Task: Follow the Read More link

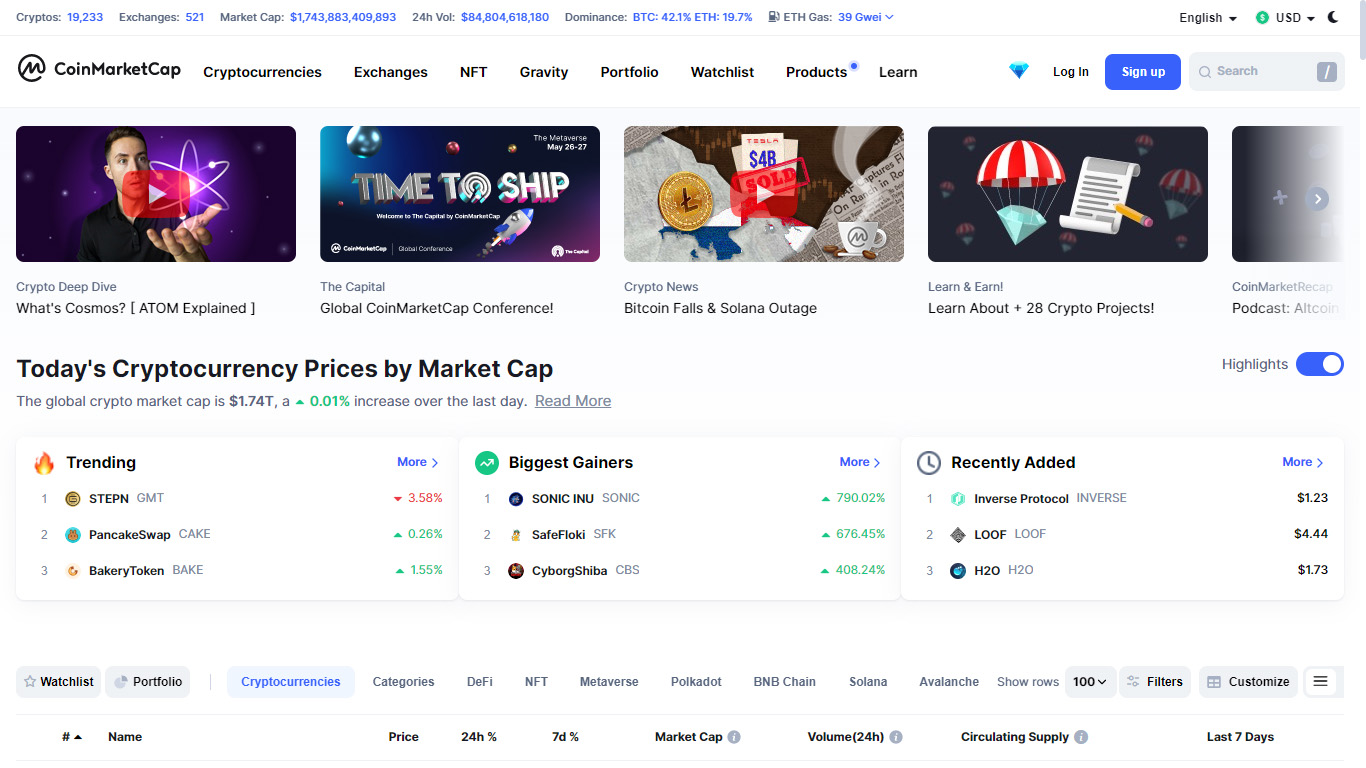Action: coord(573,401)
